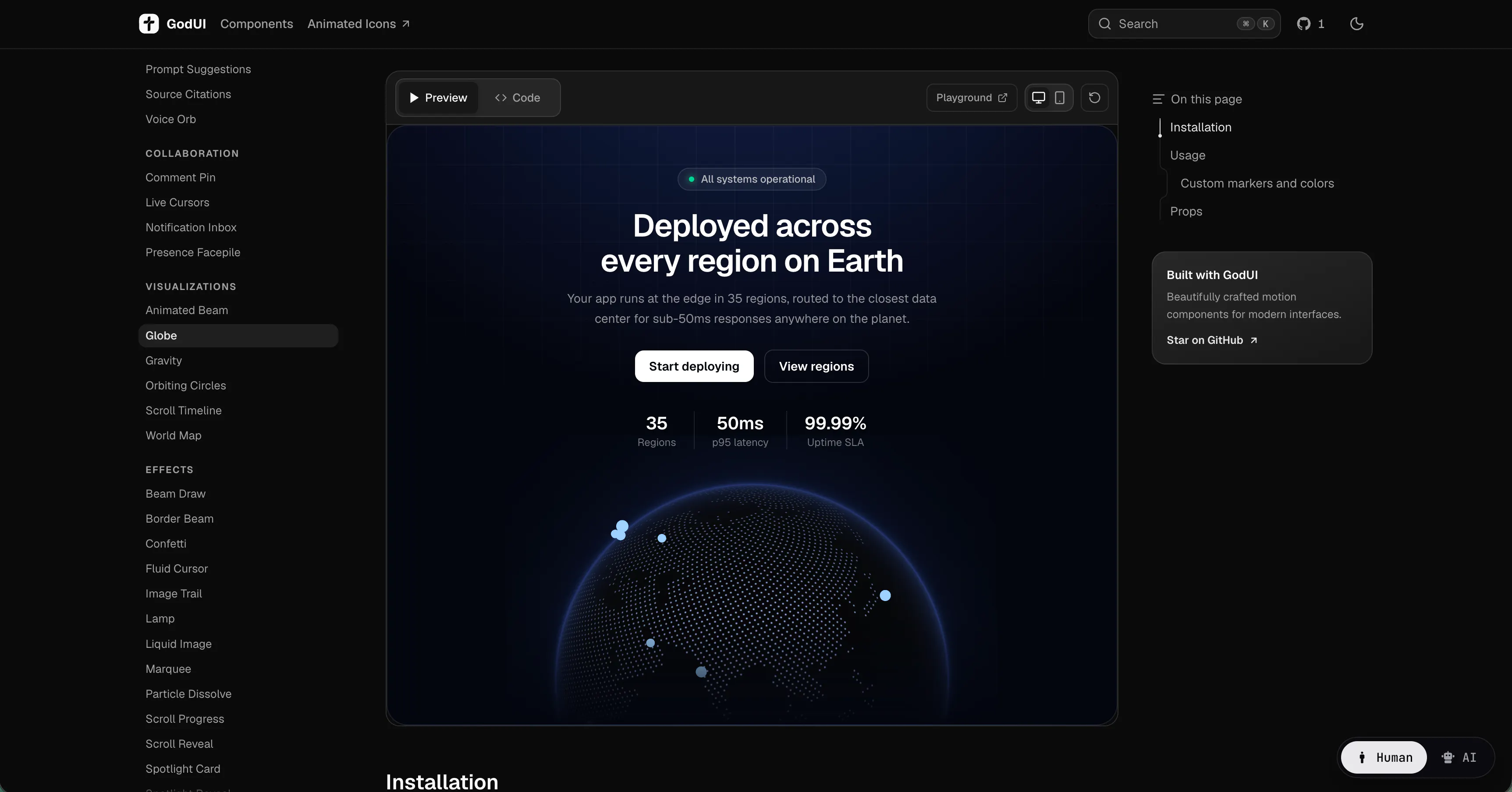The image size is (1512, 792).
Task: Open Fluid Cursor in sidebar
Action: (177, 569)
